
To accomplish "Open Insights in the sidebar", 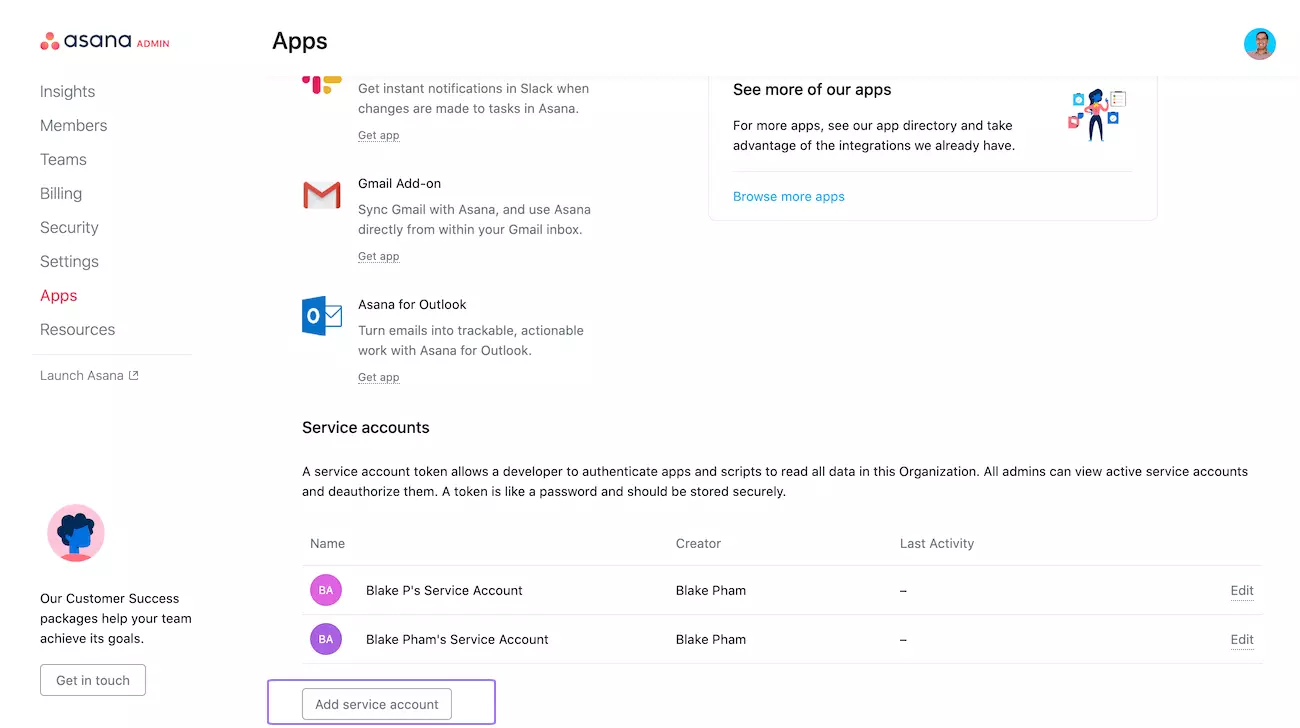I will click(x=67, y=91).
